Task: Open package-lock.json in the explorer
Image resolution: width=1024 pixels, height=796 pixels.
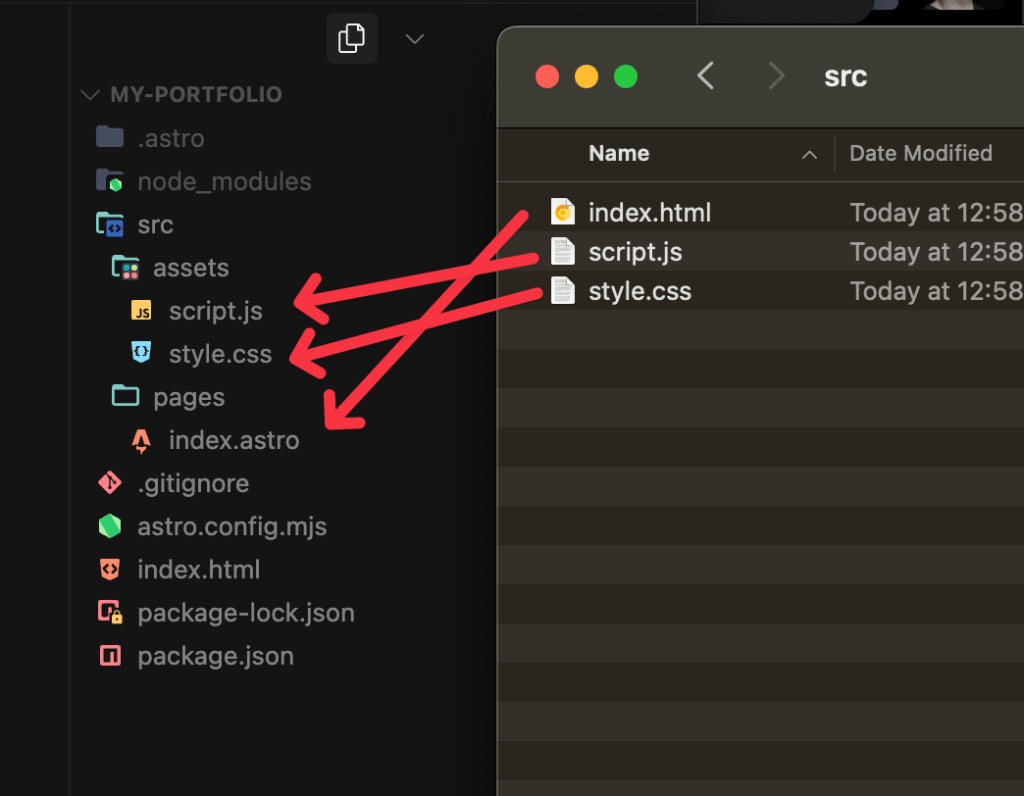Action: (x=245, y=613)
